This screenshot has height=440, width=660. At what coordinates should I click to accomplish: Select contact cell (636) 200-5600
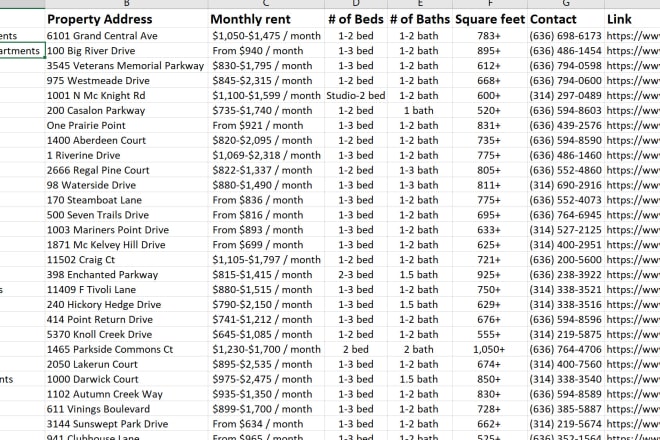tap(566, 260)
